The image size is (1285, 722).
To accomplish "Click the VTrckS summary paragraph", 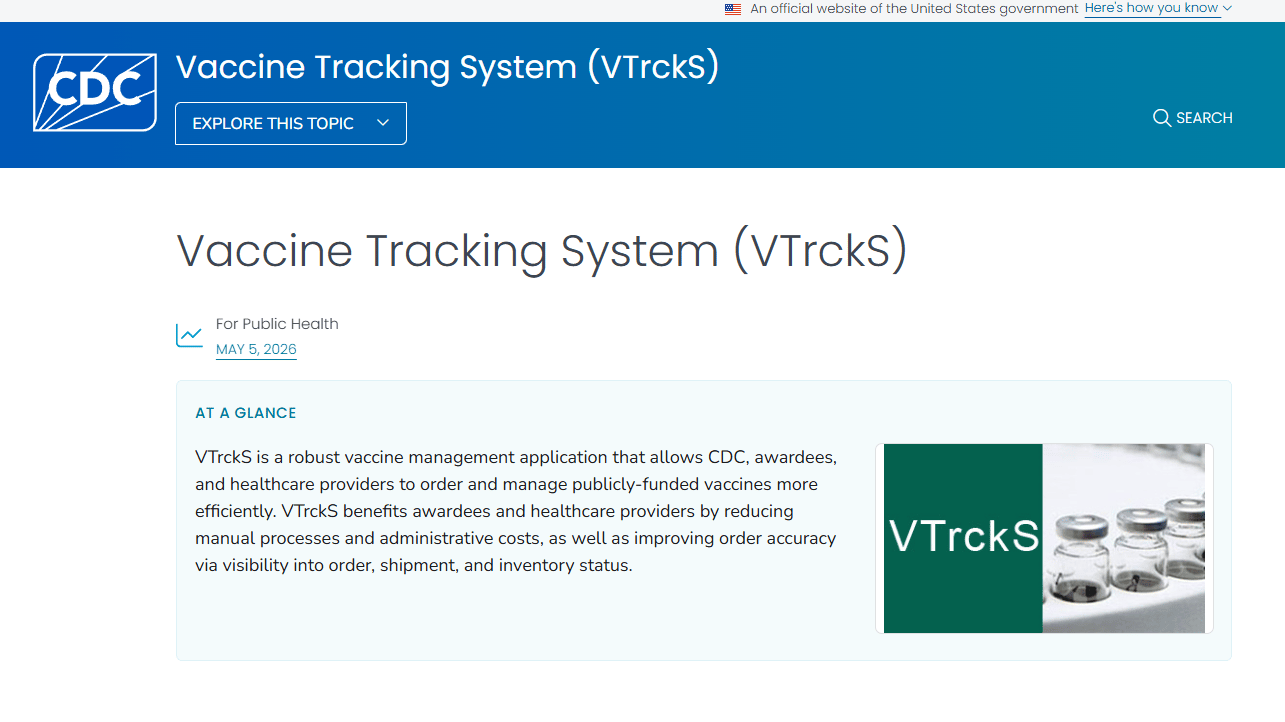I will point(516,511).
